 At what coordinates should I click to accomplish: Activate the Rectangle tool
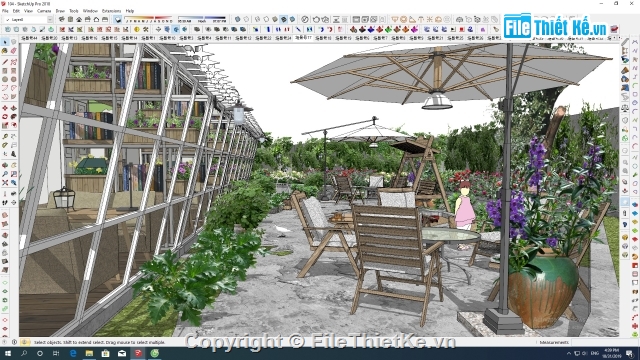tap(5, 71)
